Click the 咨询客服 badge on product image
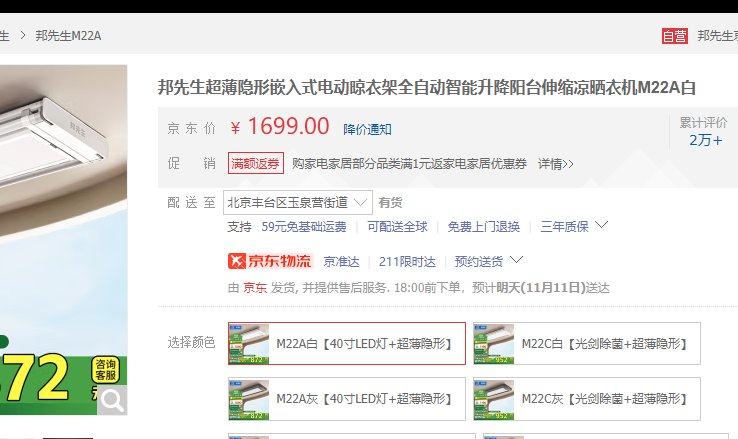Image resolution: width=738 pixels, height=439 pixels. pyautogui.click(x=105, y=370)
